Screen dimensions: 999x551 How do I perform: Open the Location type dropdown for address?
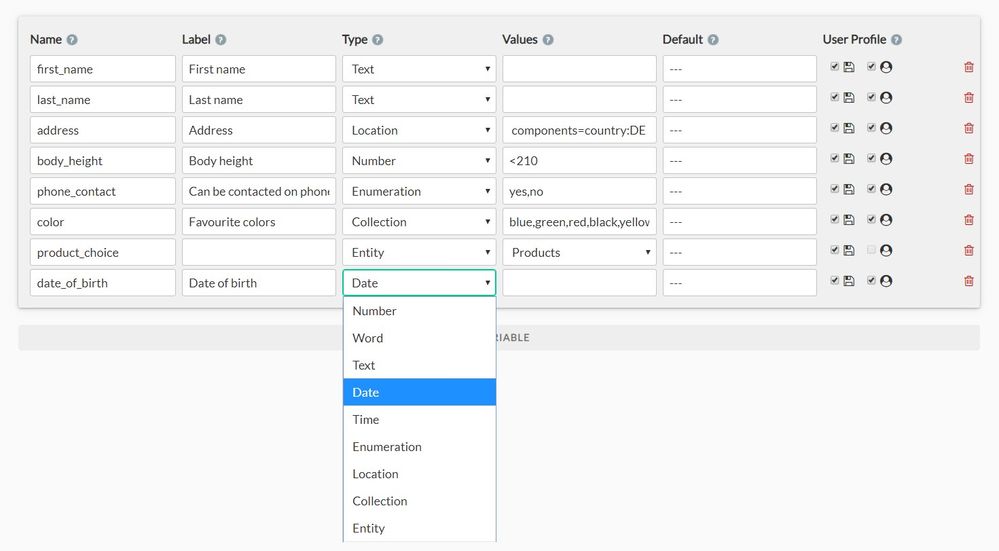coord(419,130)
